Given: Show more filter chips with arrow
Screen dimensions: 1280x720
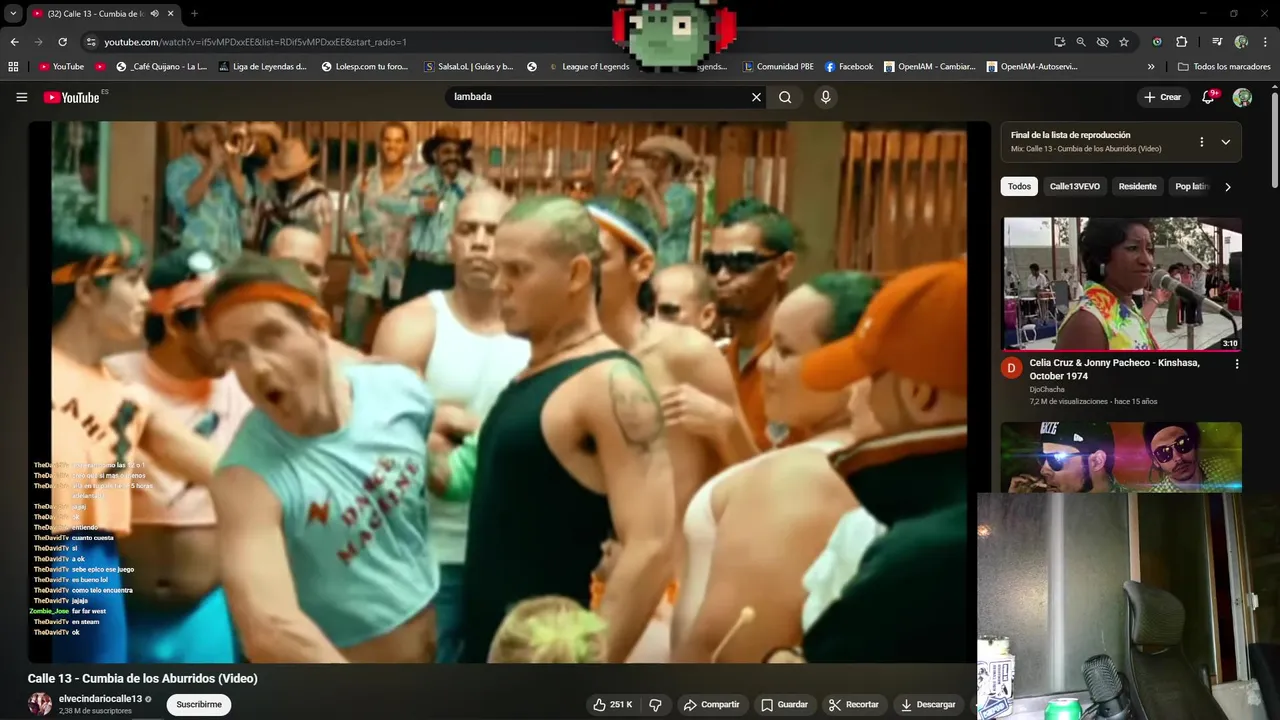Looking at the screenshot, I should pyautogui.click(x=1228, y=187).
